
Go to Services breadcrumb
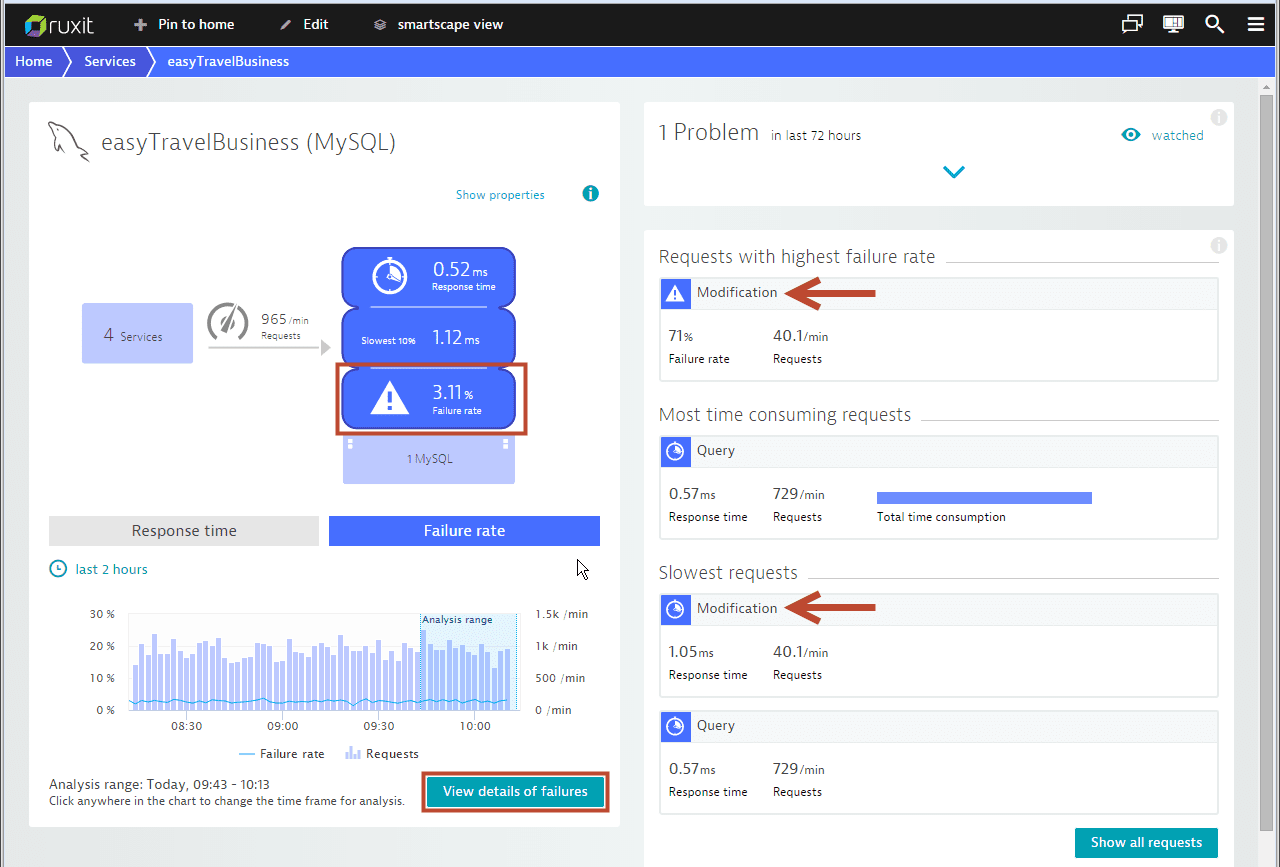coord(110,61)
